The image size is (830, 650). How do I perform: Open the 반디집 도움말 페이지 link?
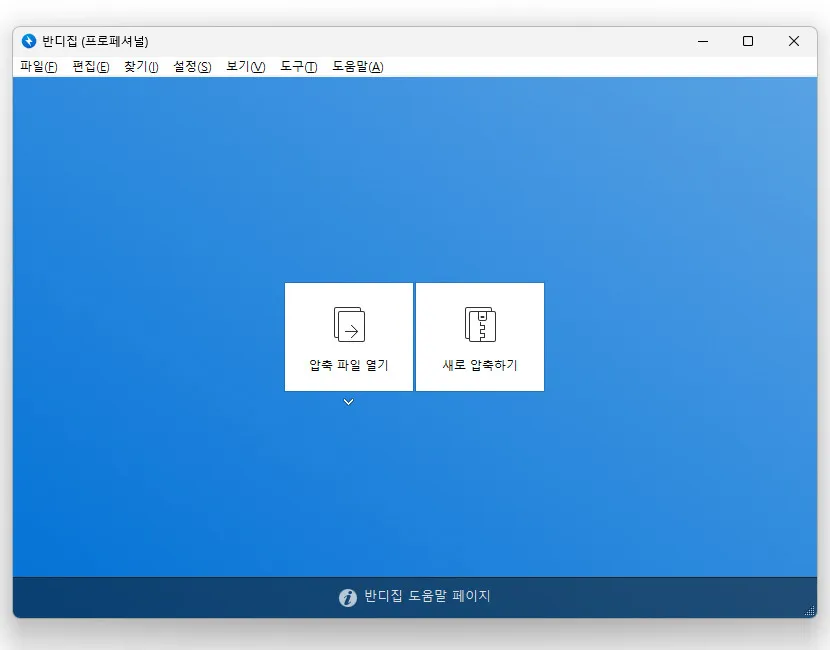(427, 596)
